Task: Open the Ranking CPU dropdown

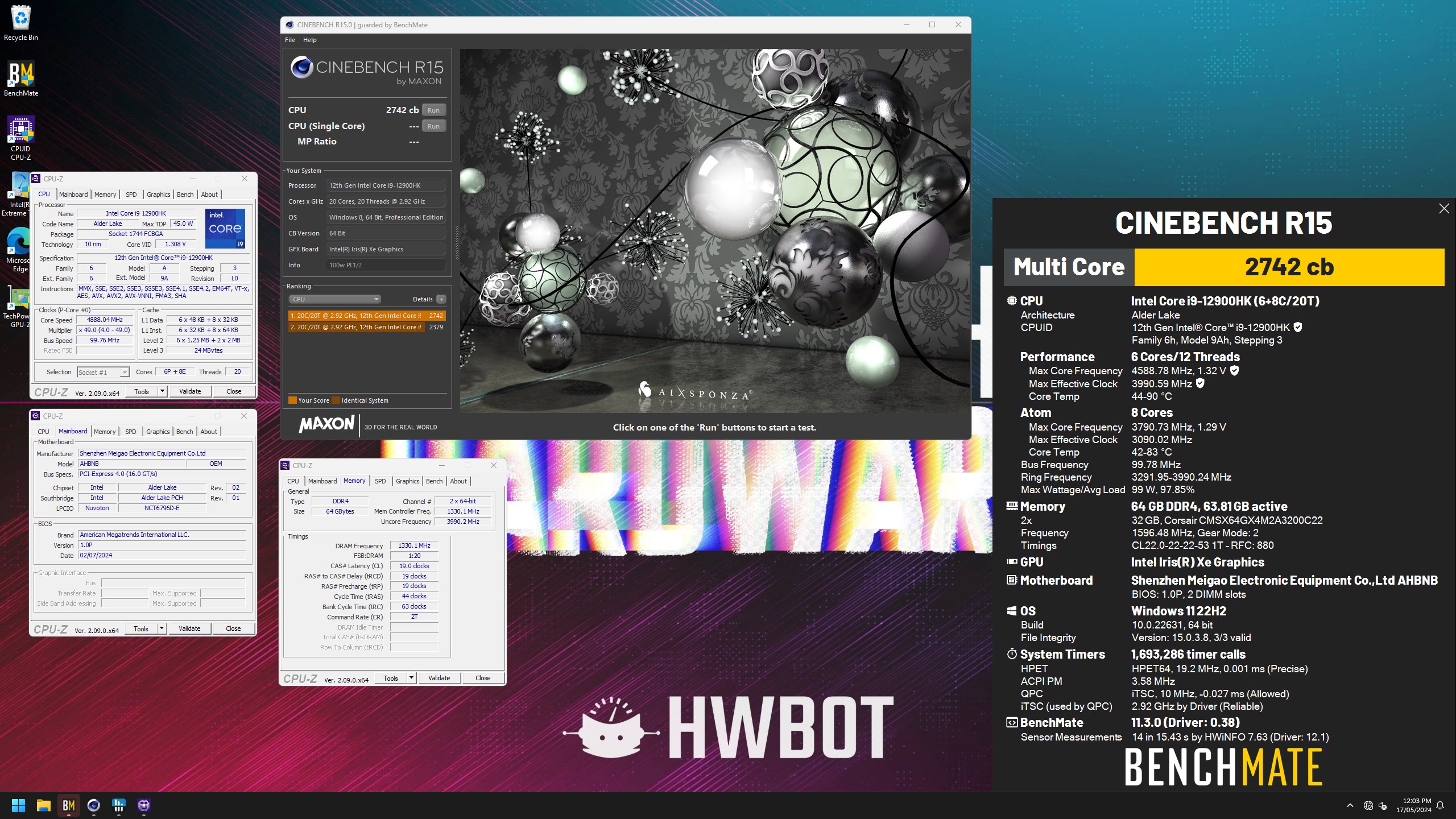Action: [334, 299]
